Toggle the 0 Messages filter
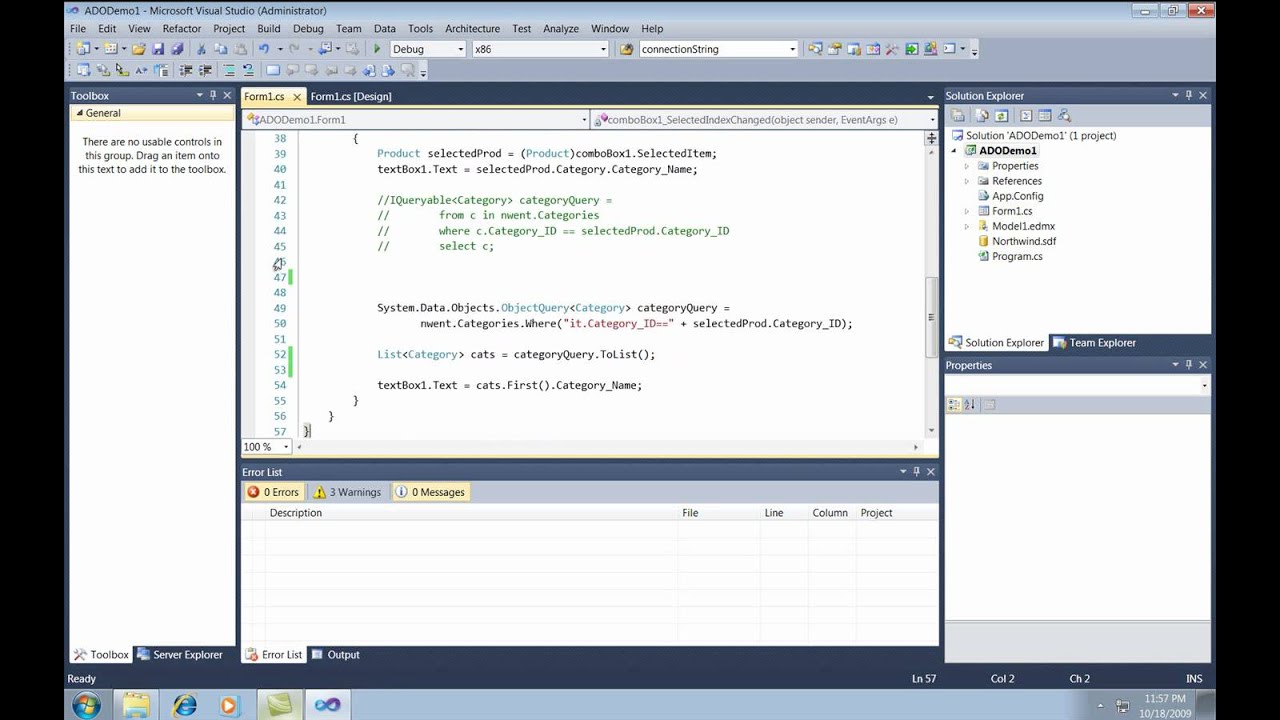The image size is (1280, 720). coord(430,492)
